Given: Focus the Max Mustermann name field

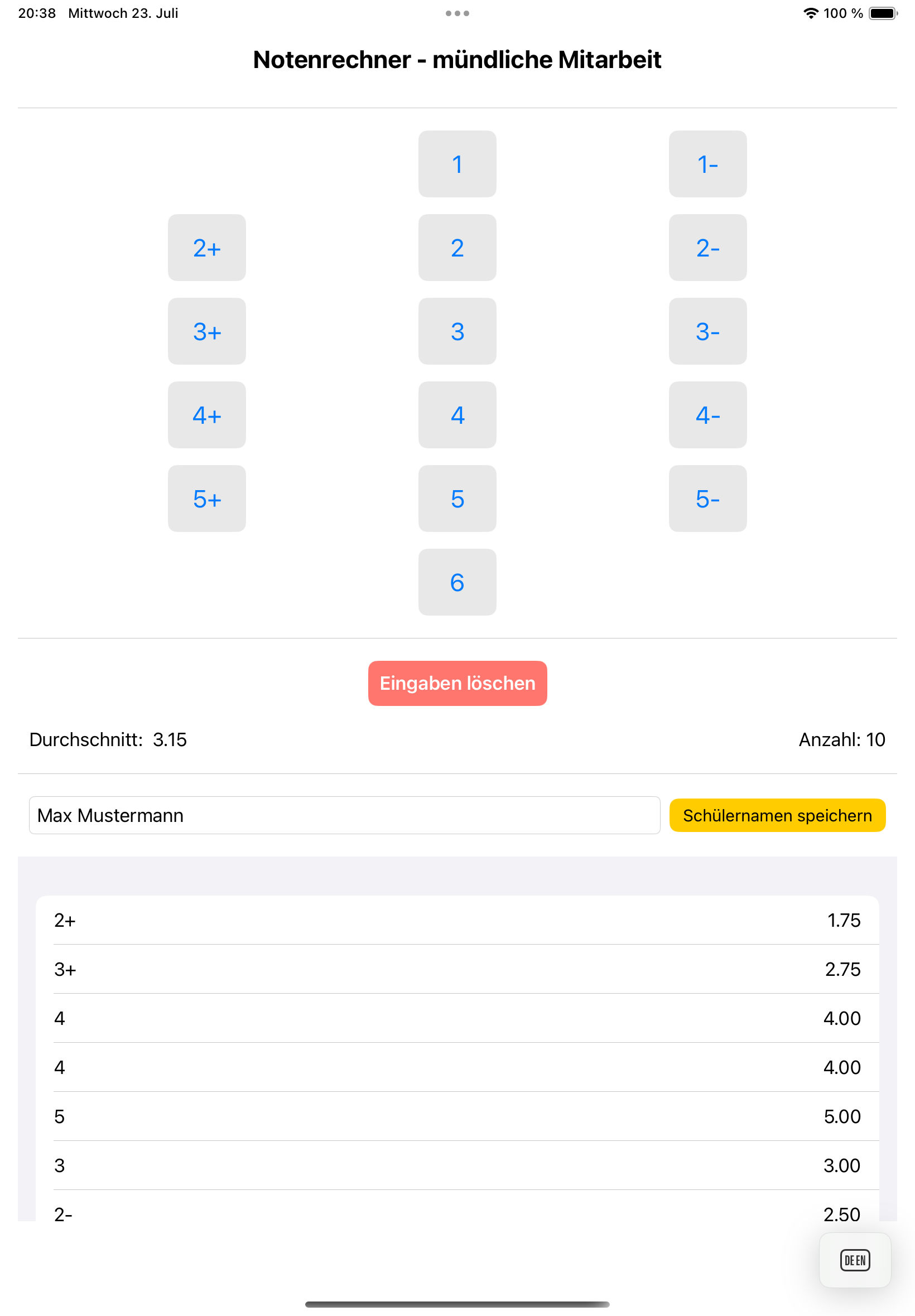Looking at the screenshot, I should click(x=344, y=815).
